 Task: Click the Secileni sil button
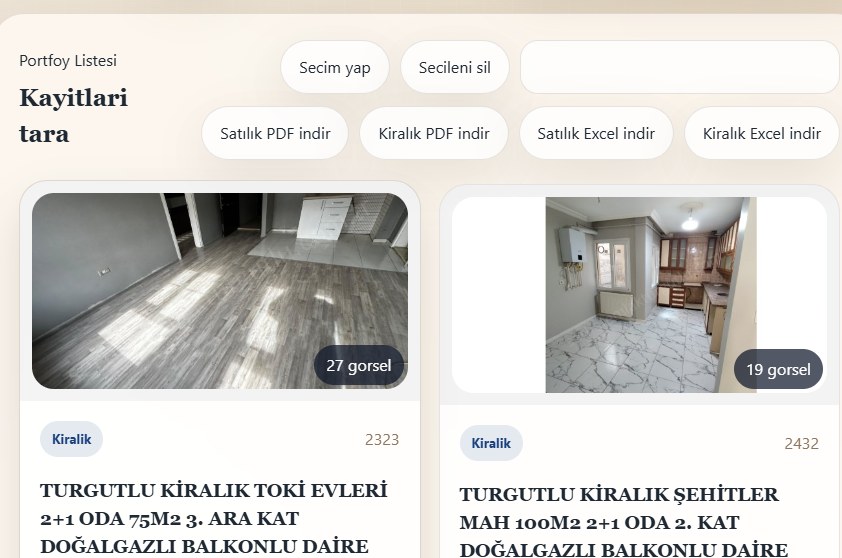[454, 68]
